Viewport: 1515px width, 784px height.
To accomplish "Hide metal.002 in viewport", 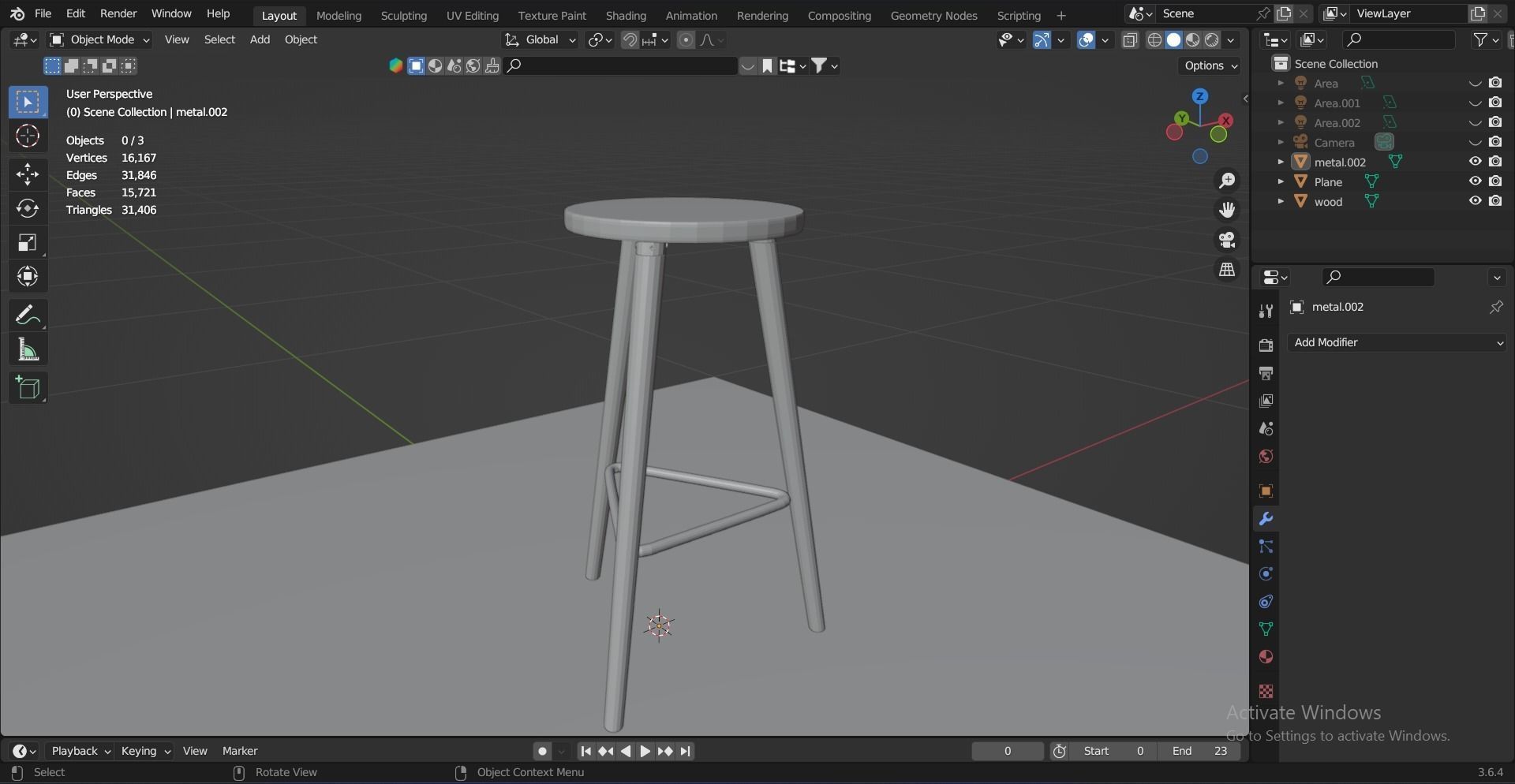I will [x=1475, y=162].
